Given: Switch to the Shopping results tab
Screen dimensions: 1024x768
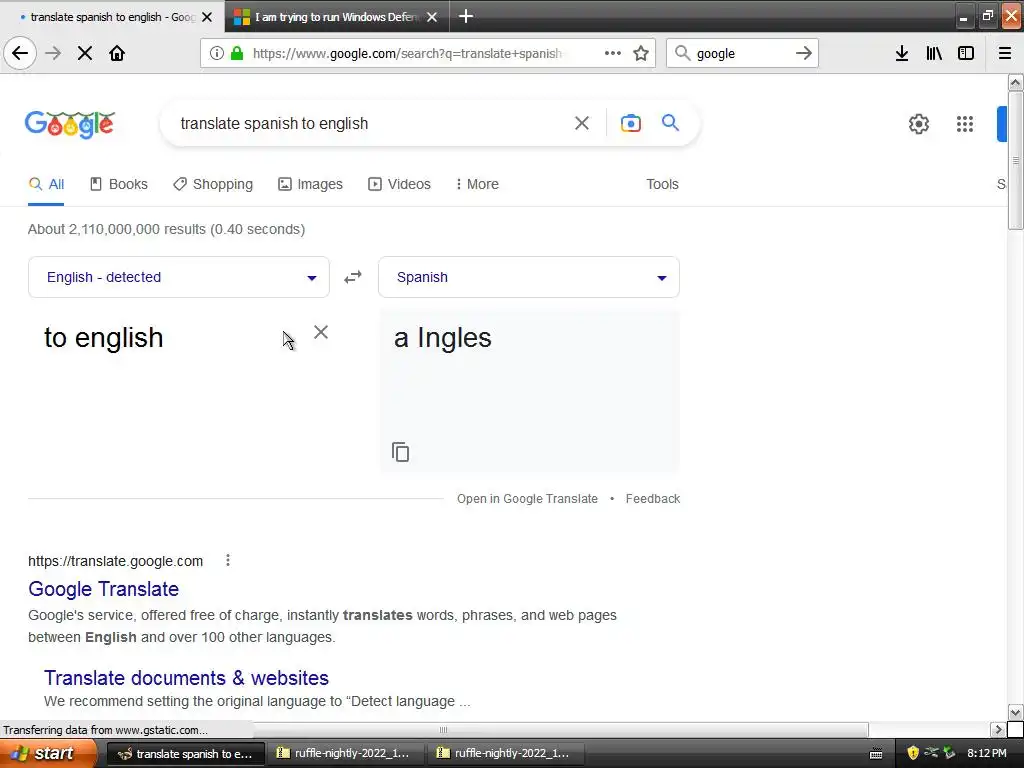Looking at the screenshot, I should tap(213, 184).
